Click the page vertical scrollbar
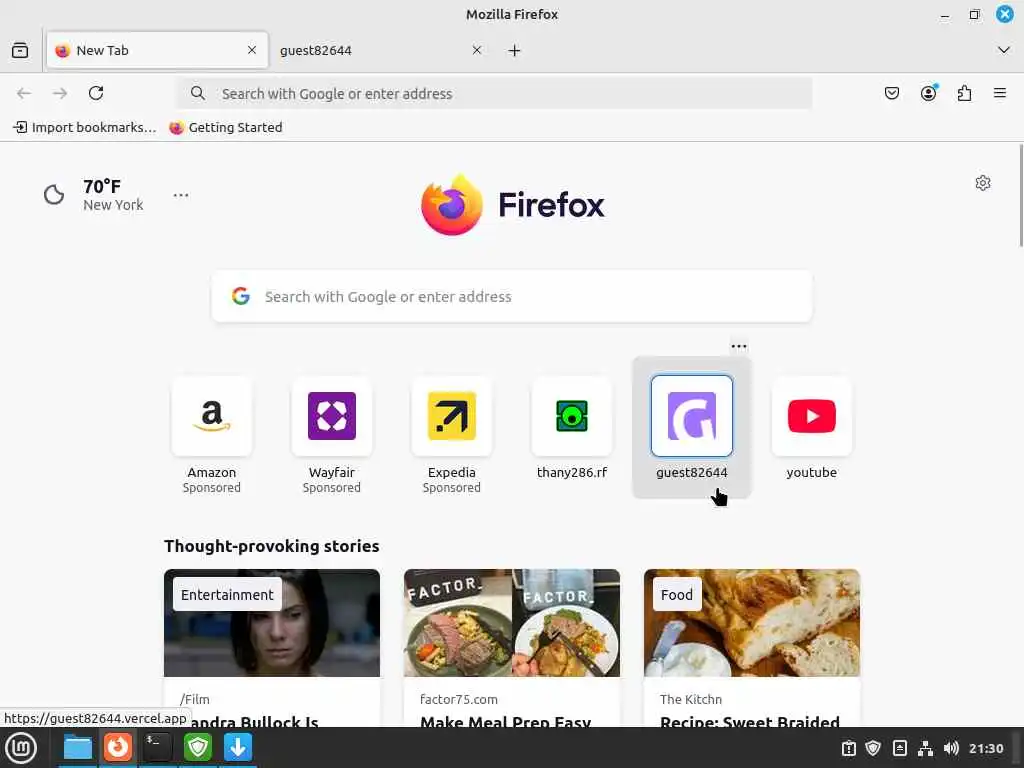 (1020, 196)
